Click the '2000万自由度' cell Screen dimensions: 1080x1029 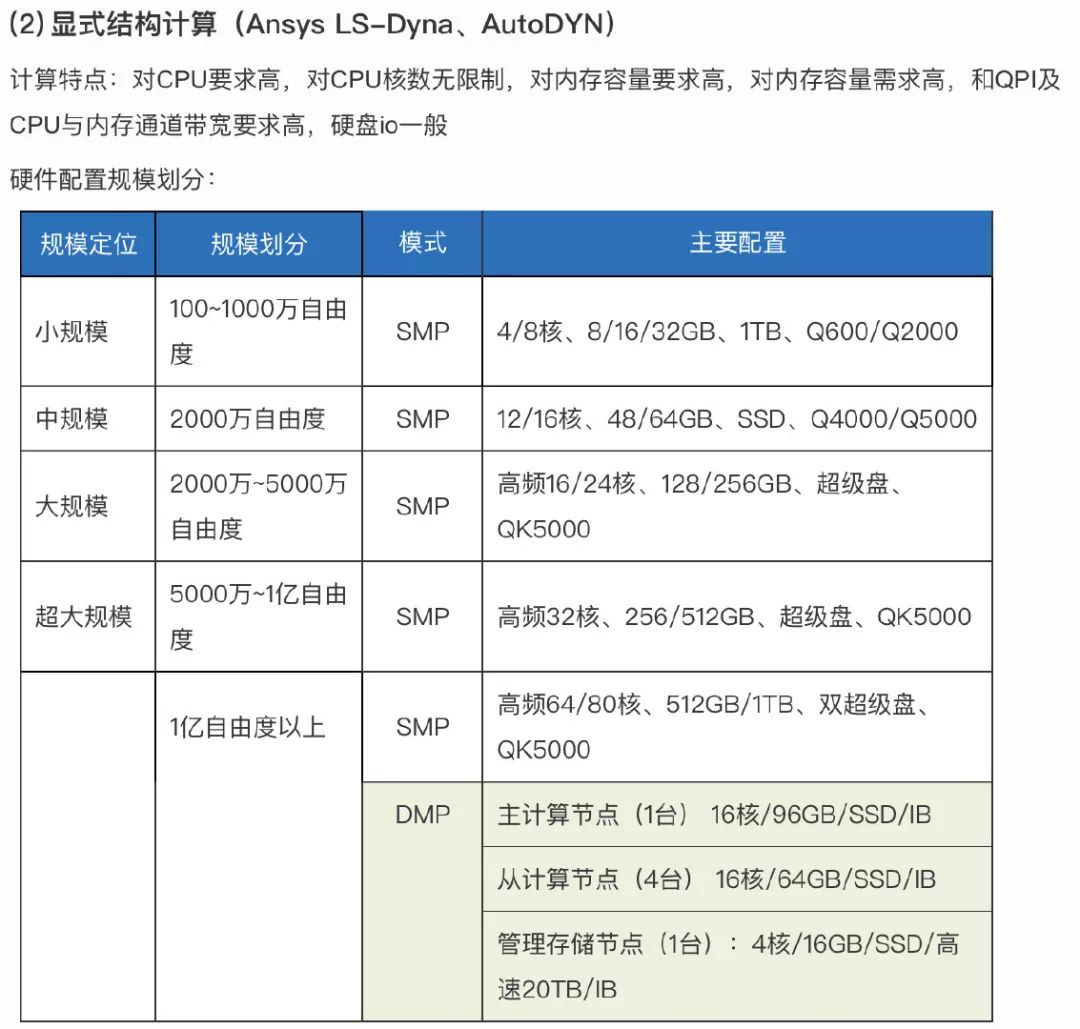point(259,419)
